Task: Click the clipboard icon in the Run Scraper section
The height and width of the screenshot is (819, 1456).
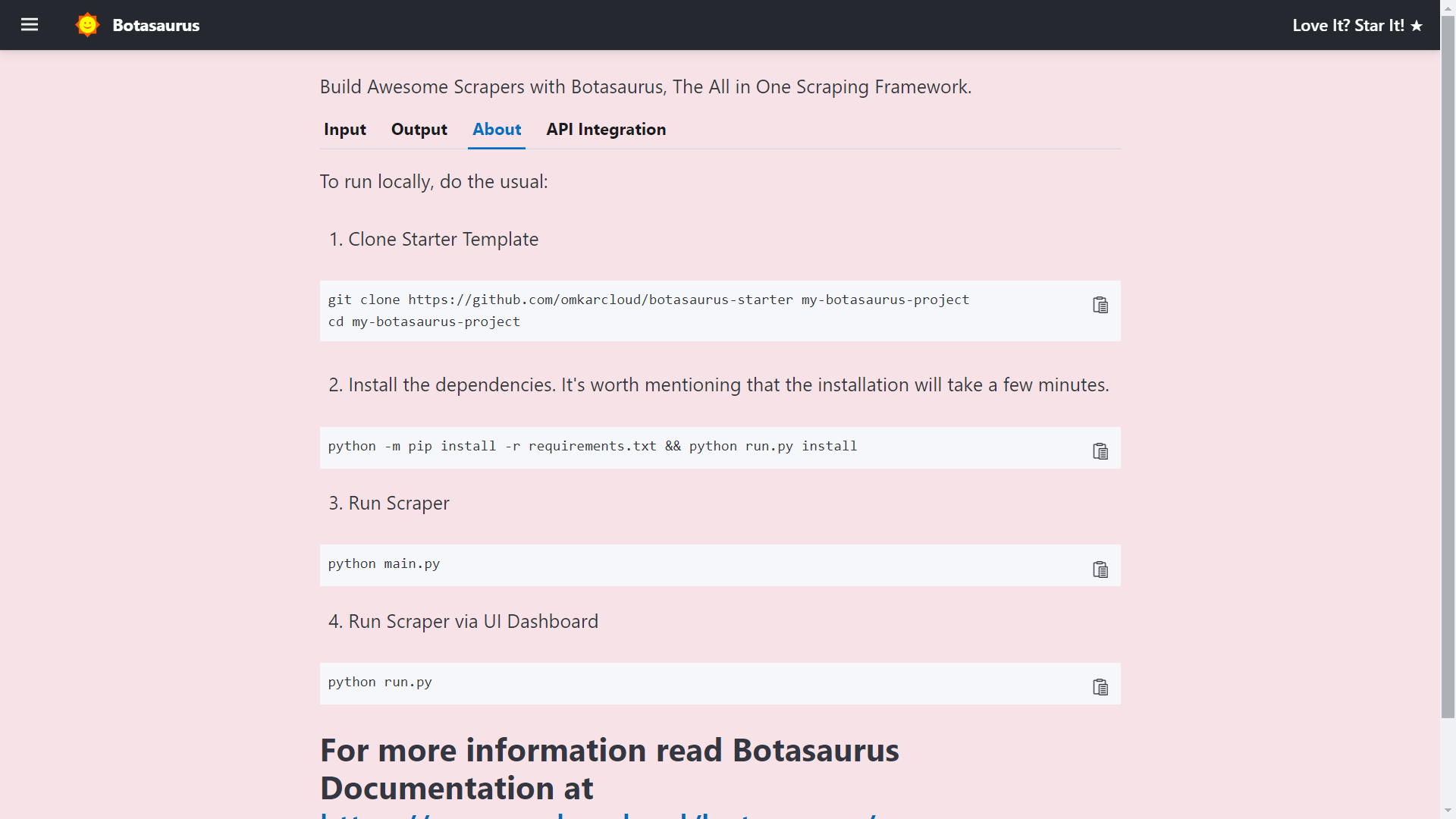Action: point(1100,570)
